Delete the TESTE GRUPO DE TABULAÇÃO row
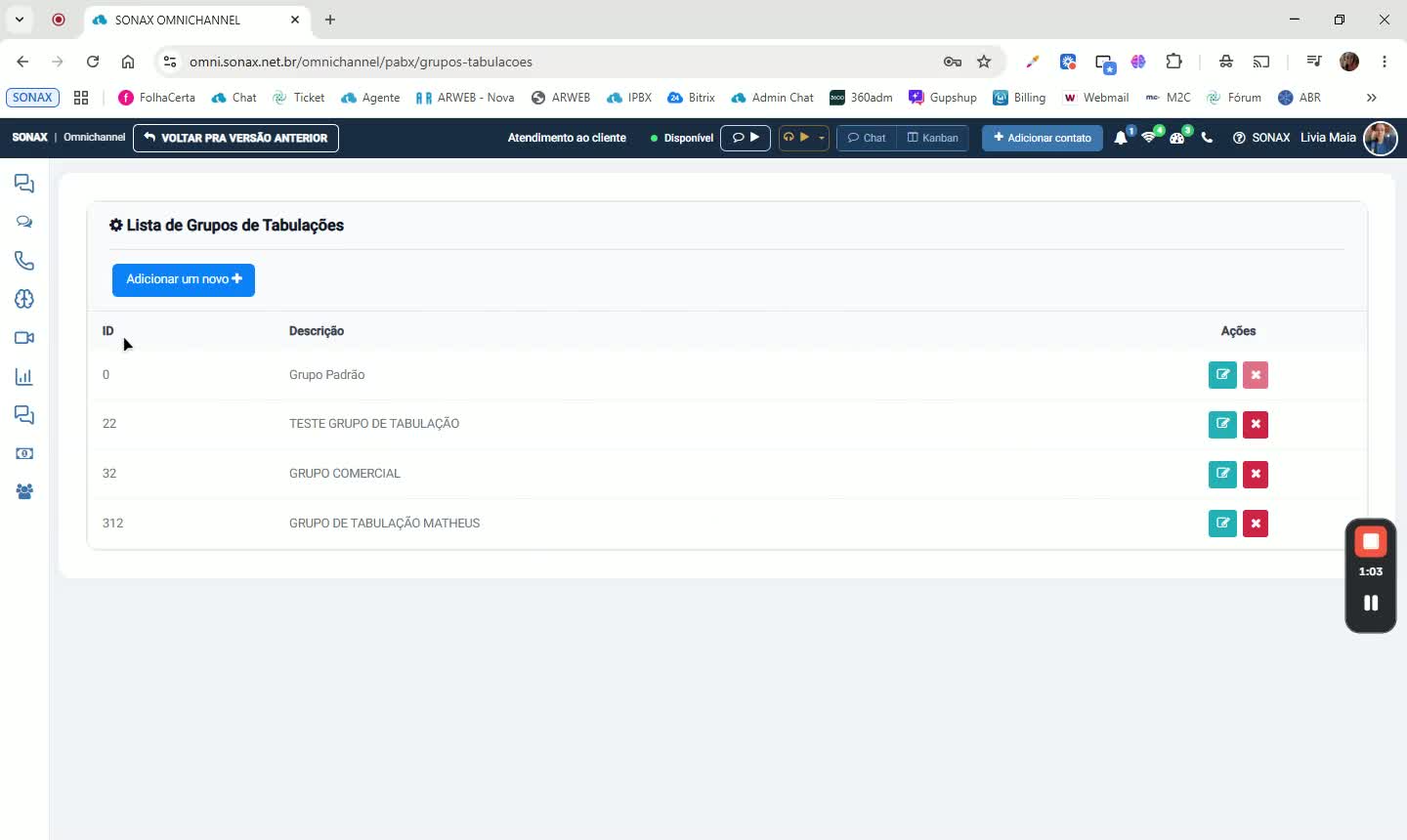The width and height of the screenshot is (1407, 840). point(1256,424)
